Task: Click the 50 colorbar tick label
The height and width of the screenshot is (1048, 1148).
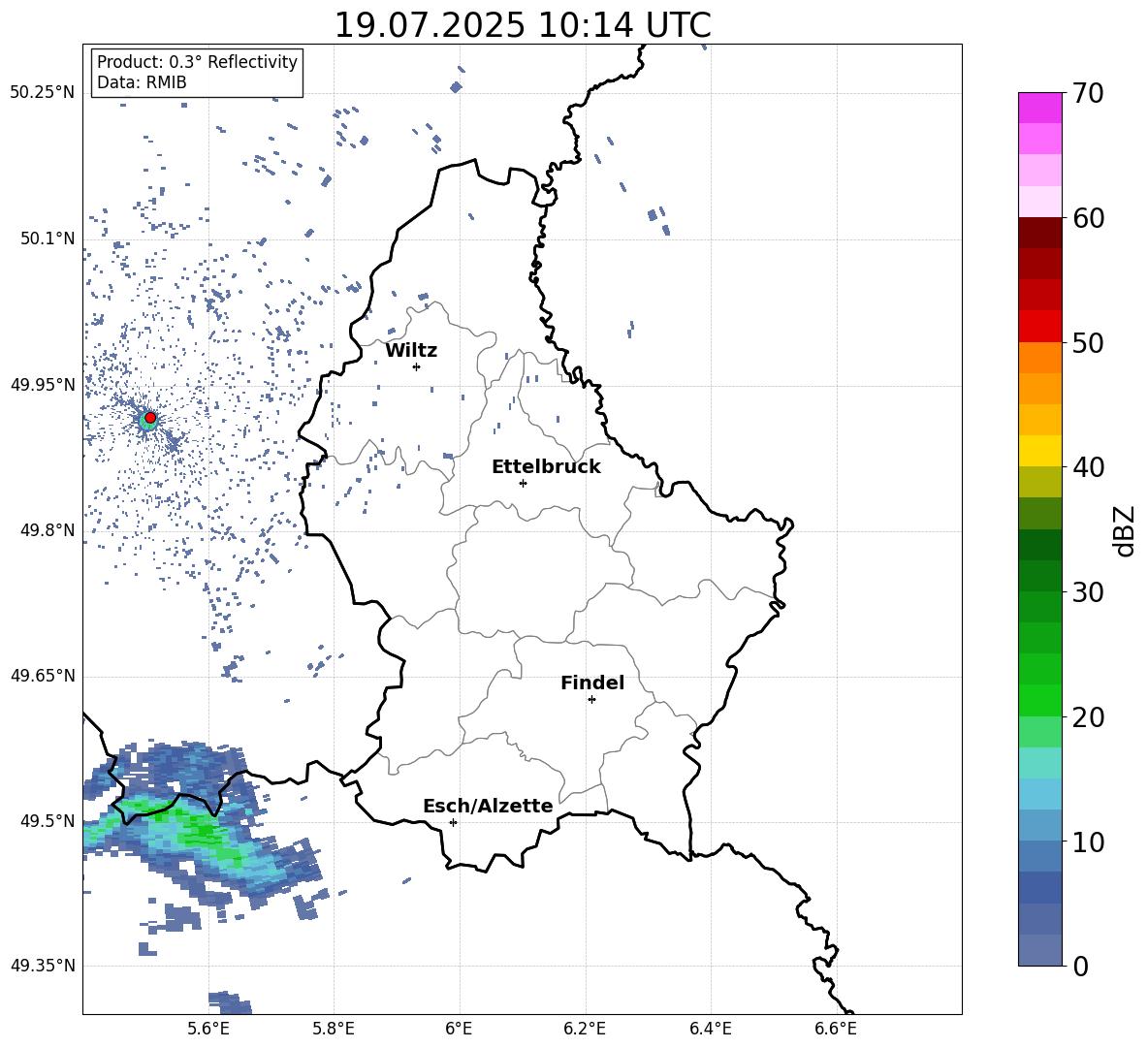Action: (x=1088, y=343)
